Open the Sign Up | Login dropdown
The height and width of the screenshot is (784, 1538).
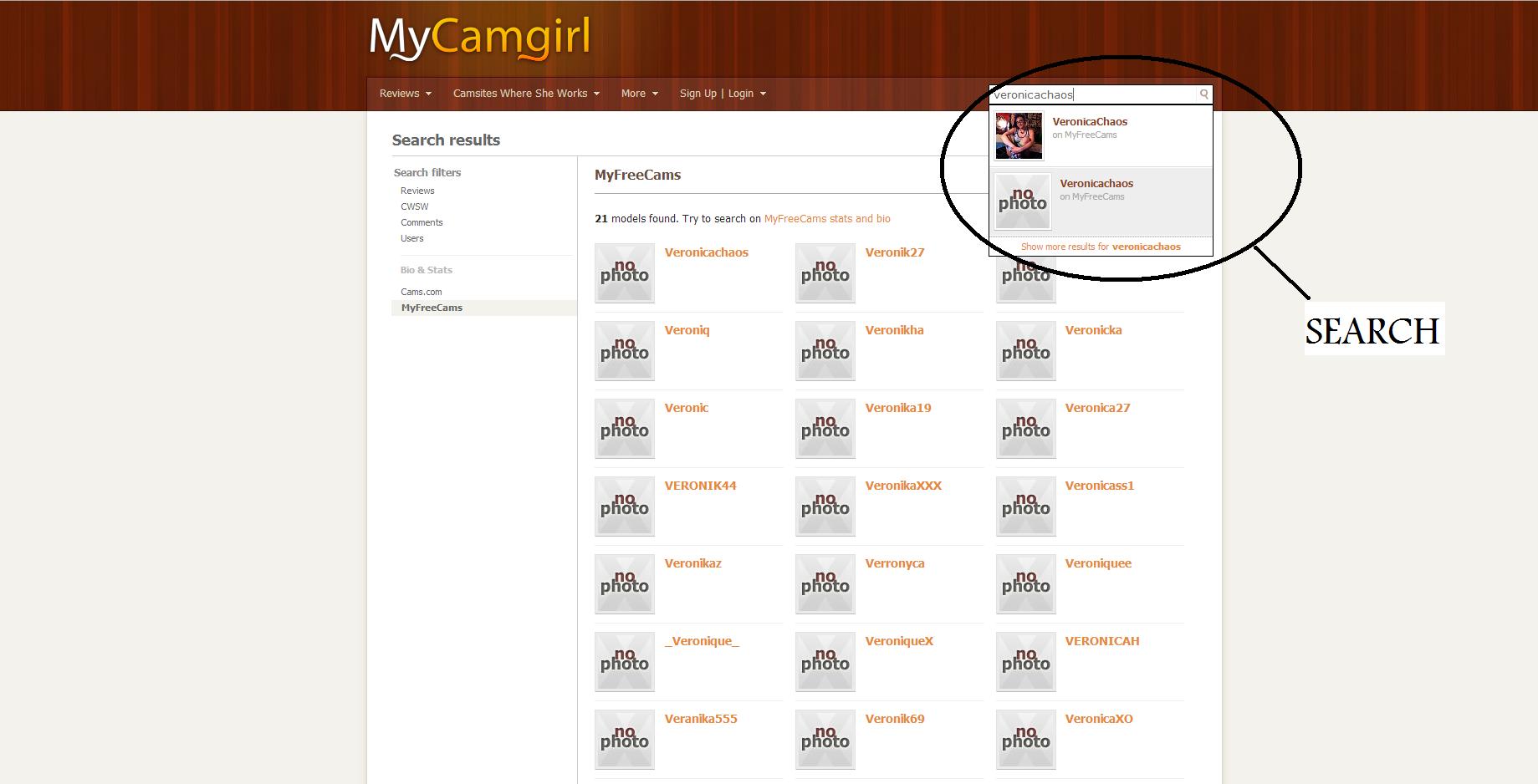click(723, 94)
